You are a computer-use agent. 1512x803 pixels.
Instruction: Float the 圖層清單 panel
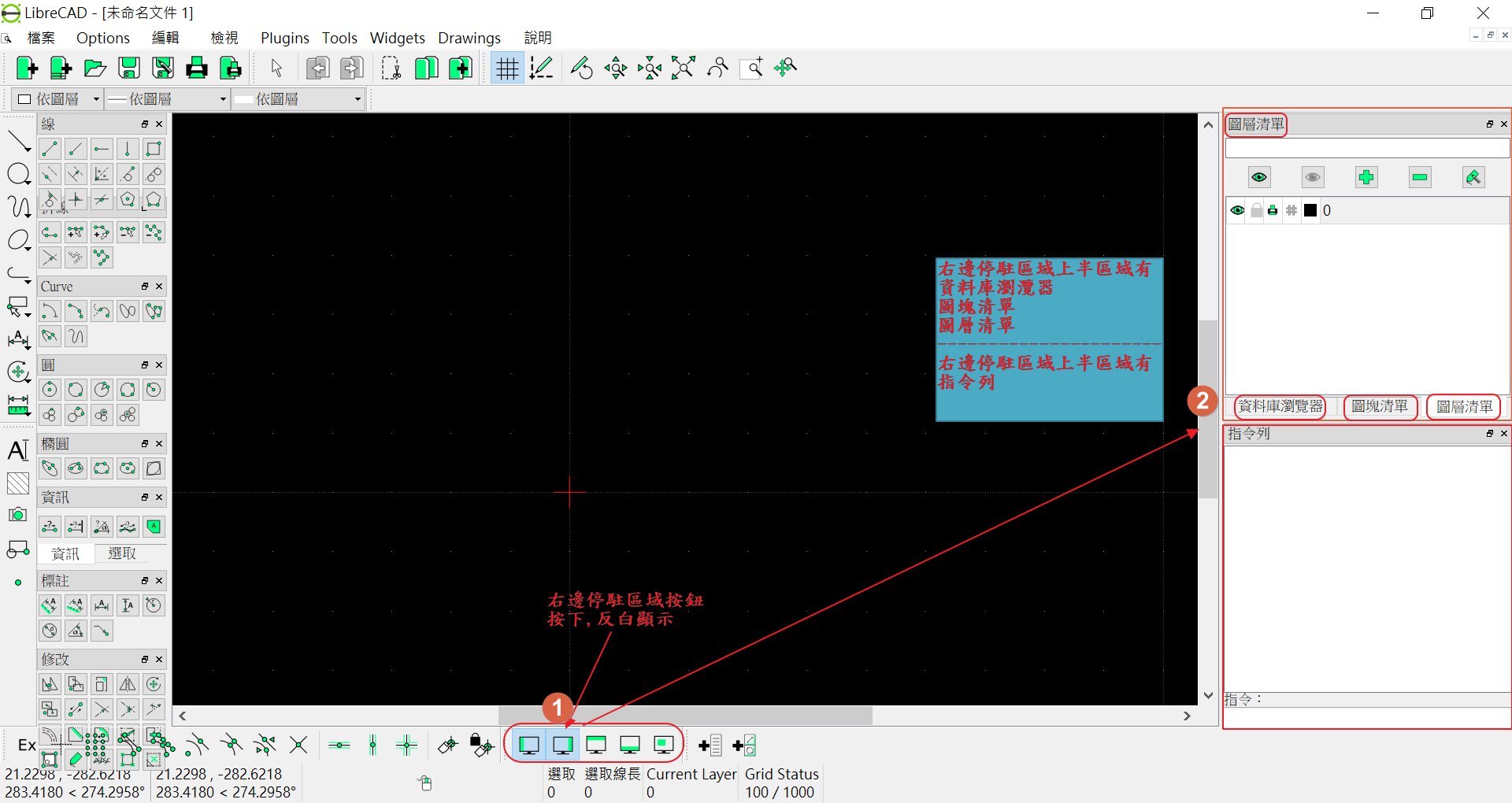coord(1490,124)
